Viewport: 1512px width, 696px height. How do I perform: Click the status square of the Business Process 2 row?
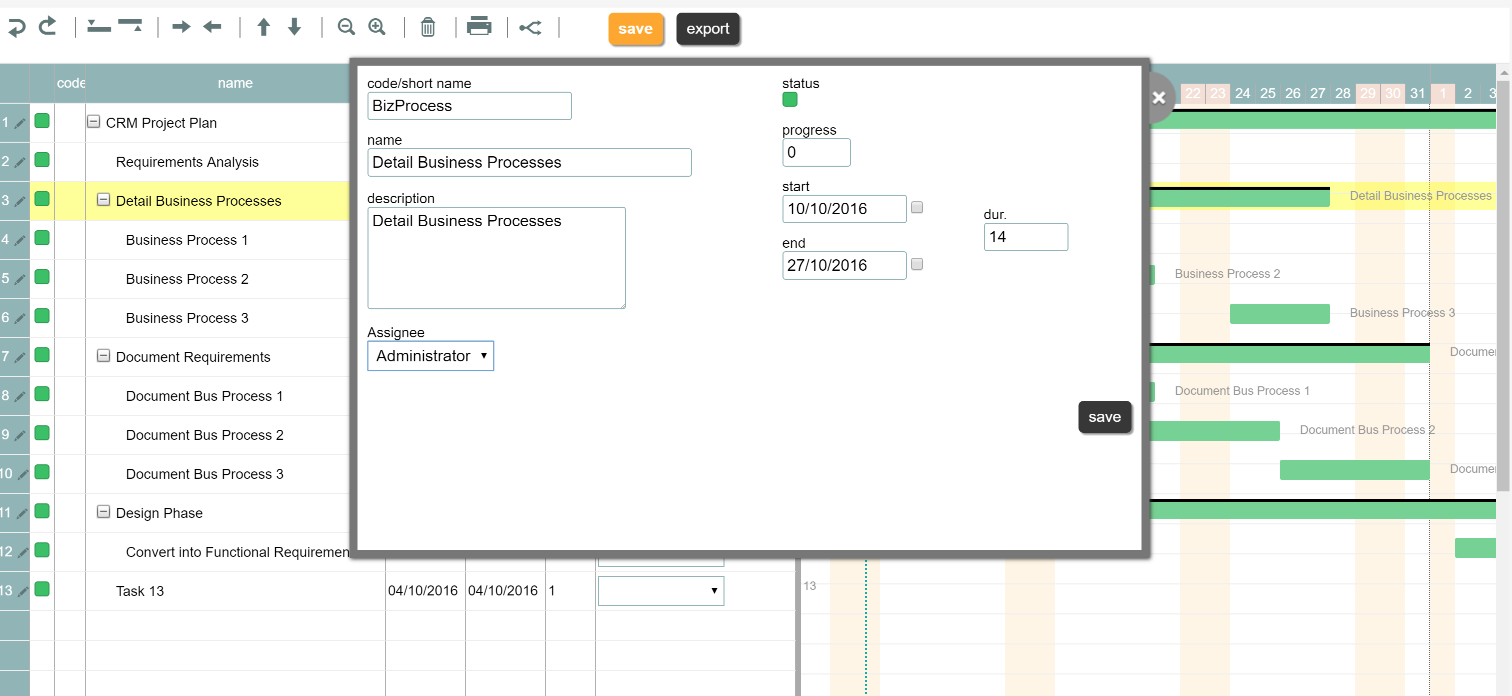(42, 277)
